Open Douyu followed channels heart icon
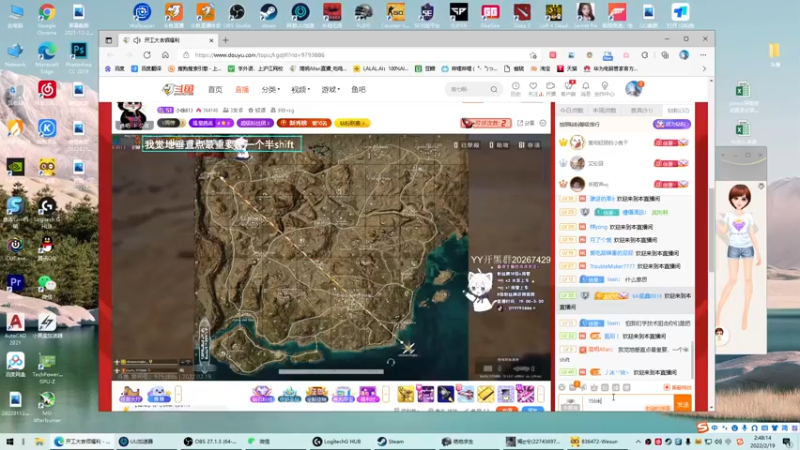 (x=533, y=88)
